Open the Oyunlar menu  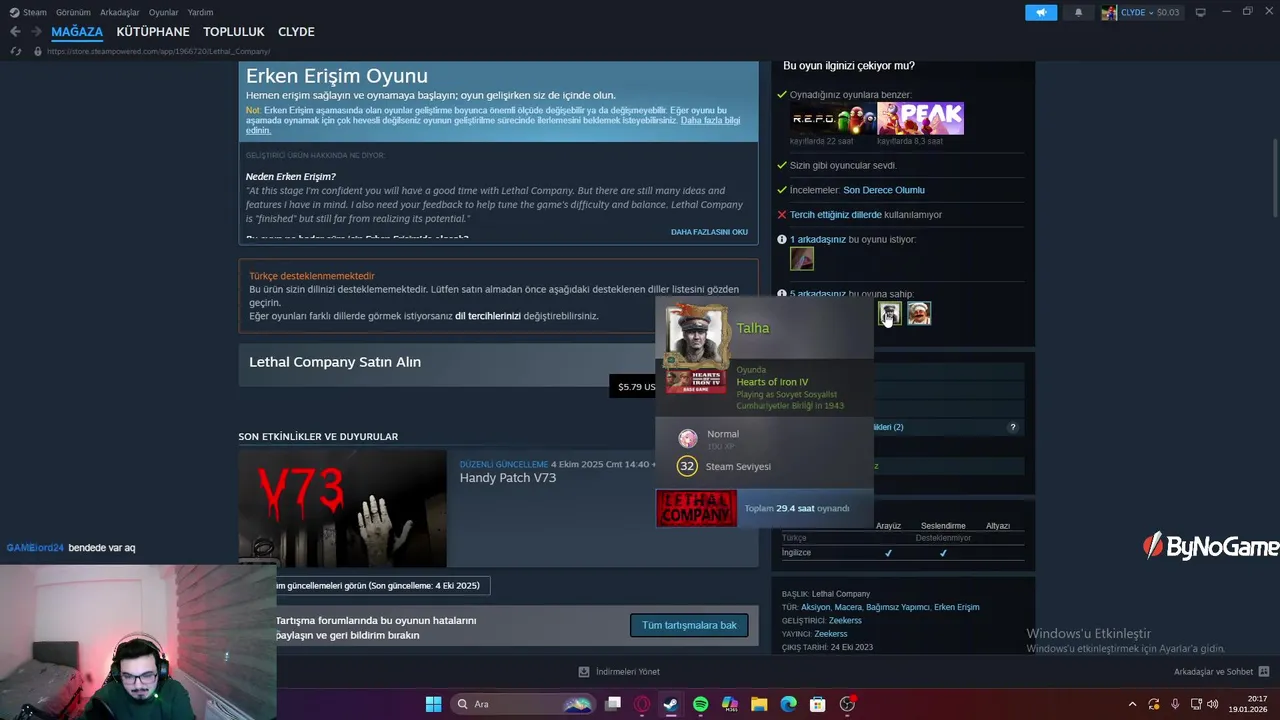pos(164,12)
